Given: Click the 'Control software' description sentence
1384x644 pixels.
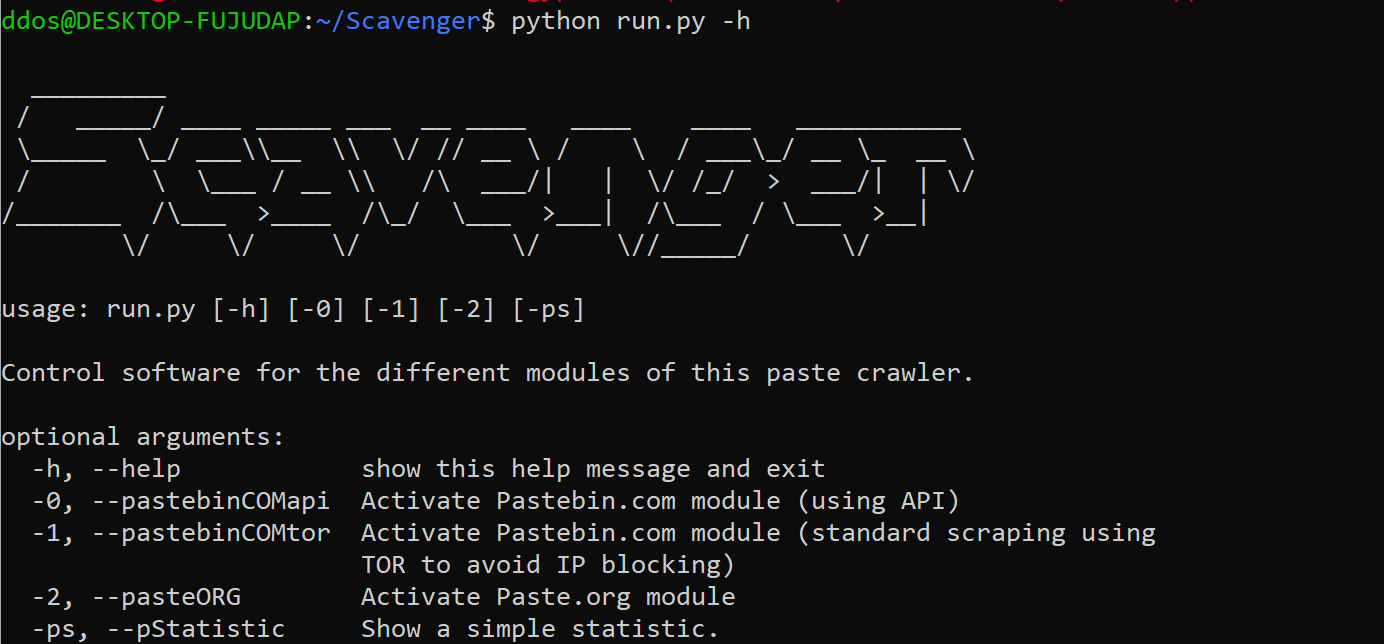Looking at the screenshot, I should (x=487, y=373).
